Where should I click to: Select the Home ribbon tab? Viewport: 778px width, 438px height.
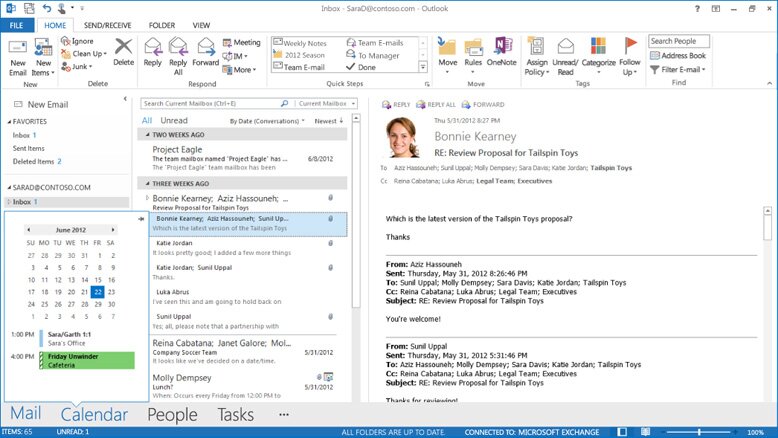coord(55,25)
